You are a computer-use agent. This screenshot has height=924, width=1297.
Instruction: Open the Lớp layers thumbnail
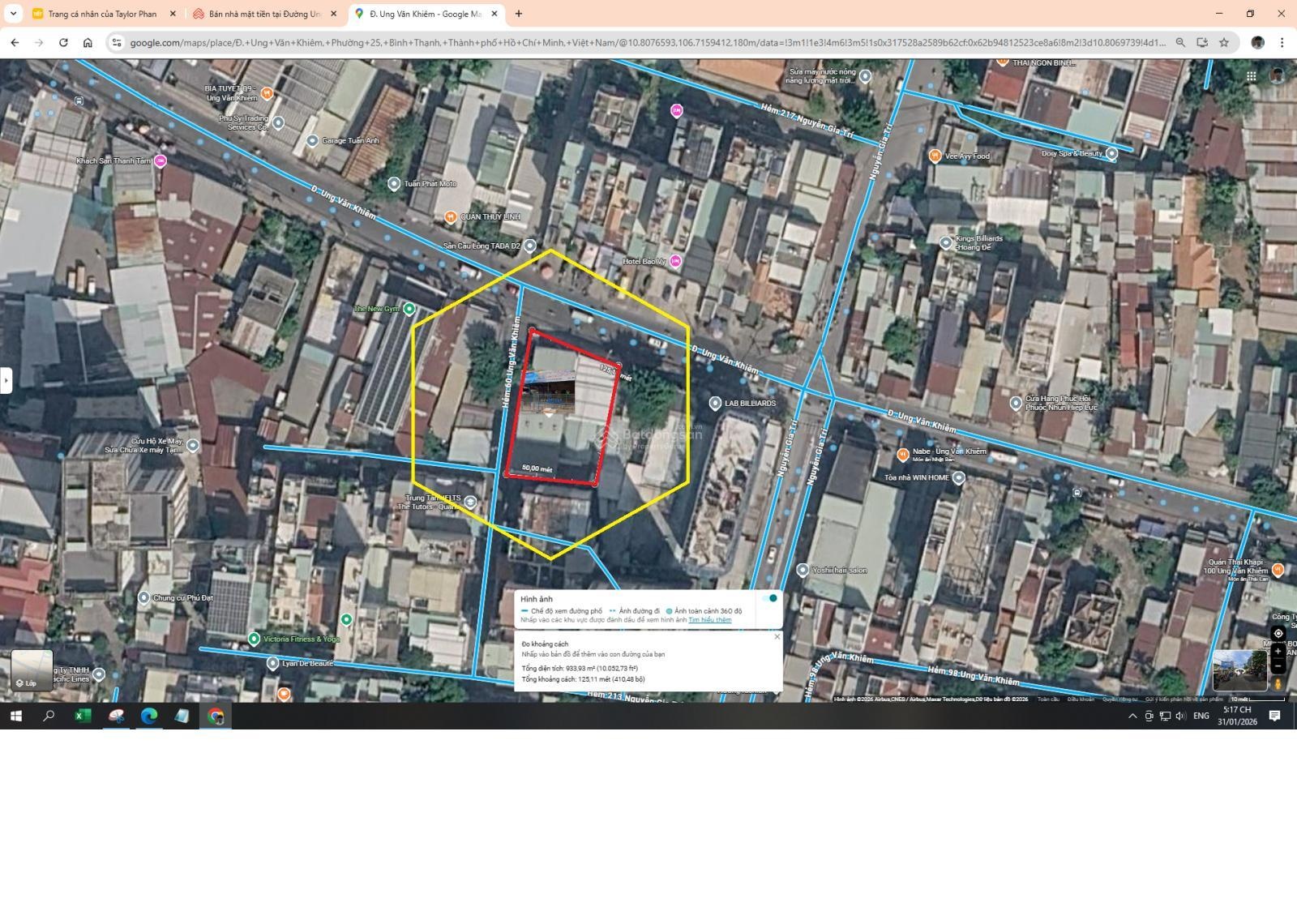click(32, 670)
